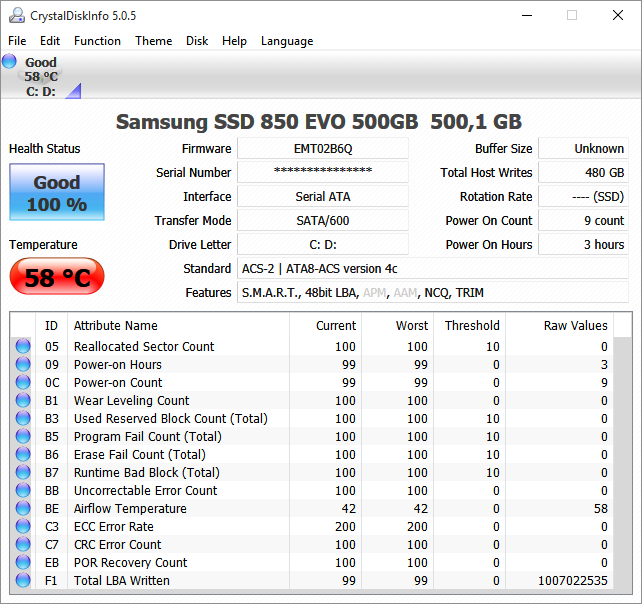
Task: Click the Attribute Name column header
Action: [179, 326]
